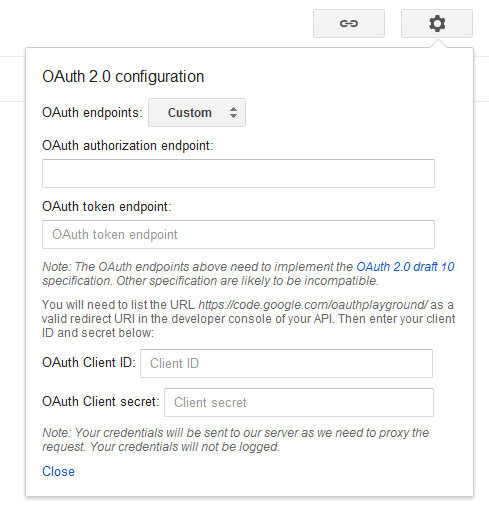Click the Client secret input box

pos(299,402)
